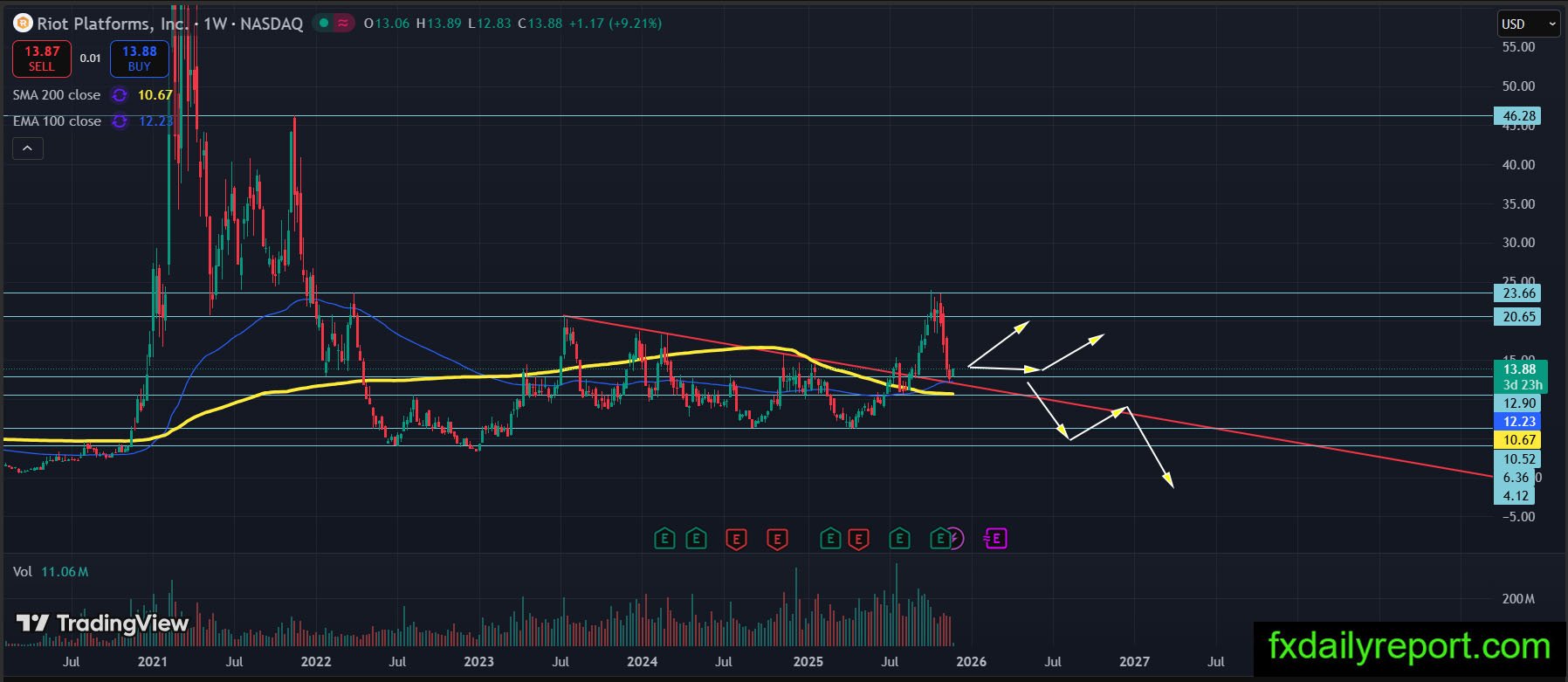Click the 10.52 price level label
Screen dimensions: 1568x682
(x=1519, y=459)
